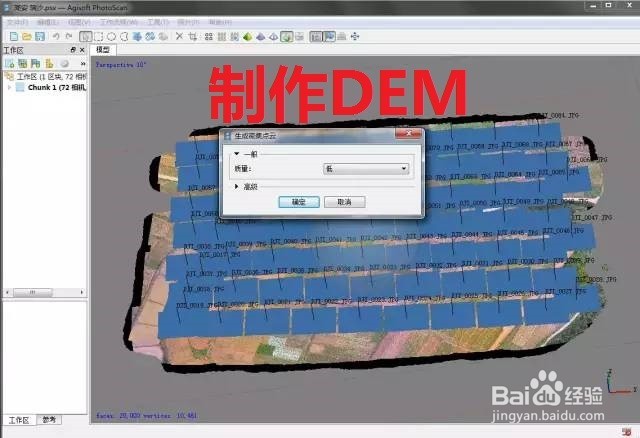
Task: Select the Navigation arrow tool
Action: [85, 37]
